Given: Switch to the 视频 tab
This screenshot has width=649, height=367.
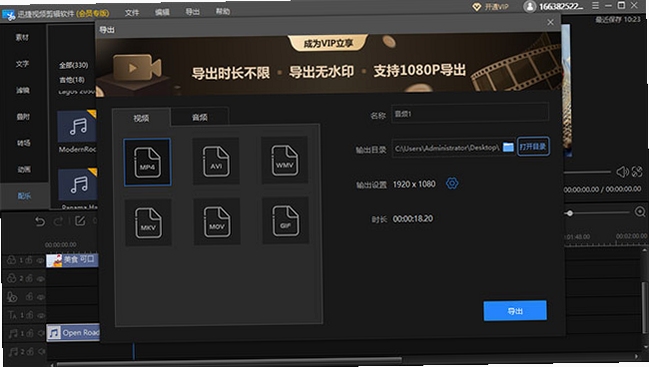Looking at the screenshot, I should point(141,118).
